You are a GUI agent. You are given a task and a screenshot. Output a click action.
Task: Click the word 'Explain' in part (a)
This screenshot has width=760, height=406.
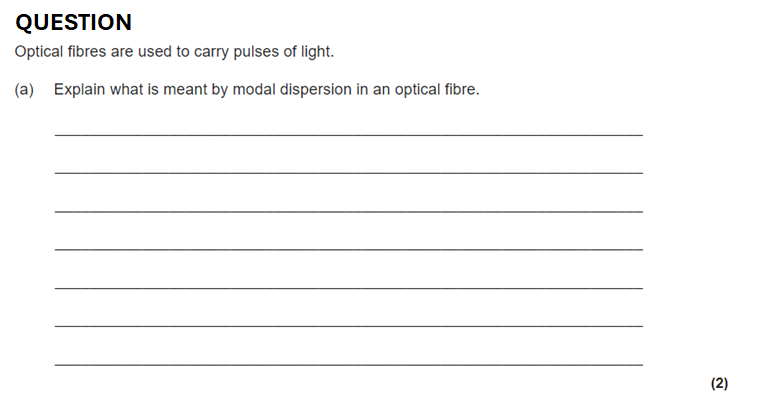[79, 90]
